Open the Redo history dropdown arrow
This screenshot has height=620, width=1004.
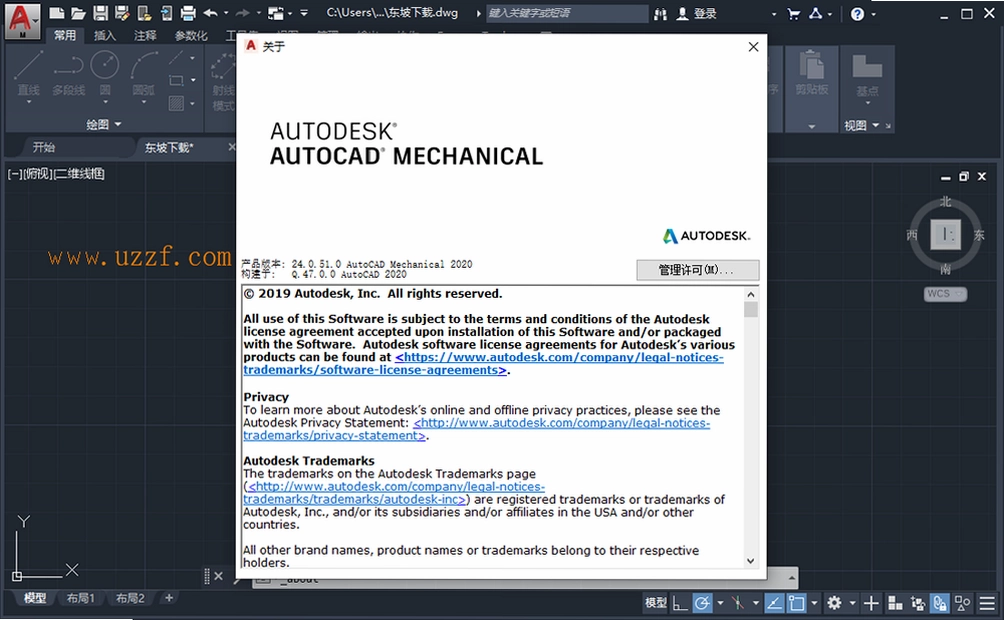[258, 13]
